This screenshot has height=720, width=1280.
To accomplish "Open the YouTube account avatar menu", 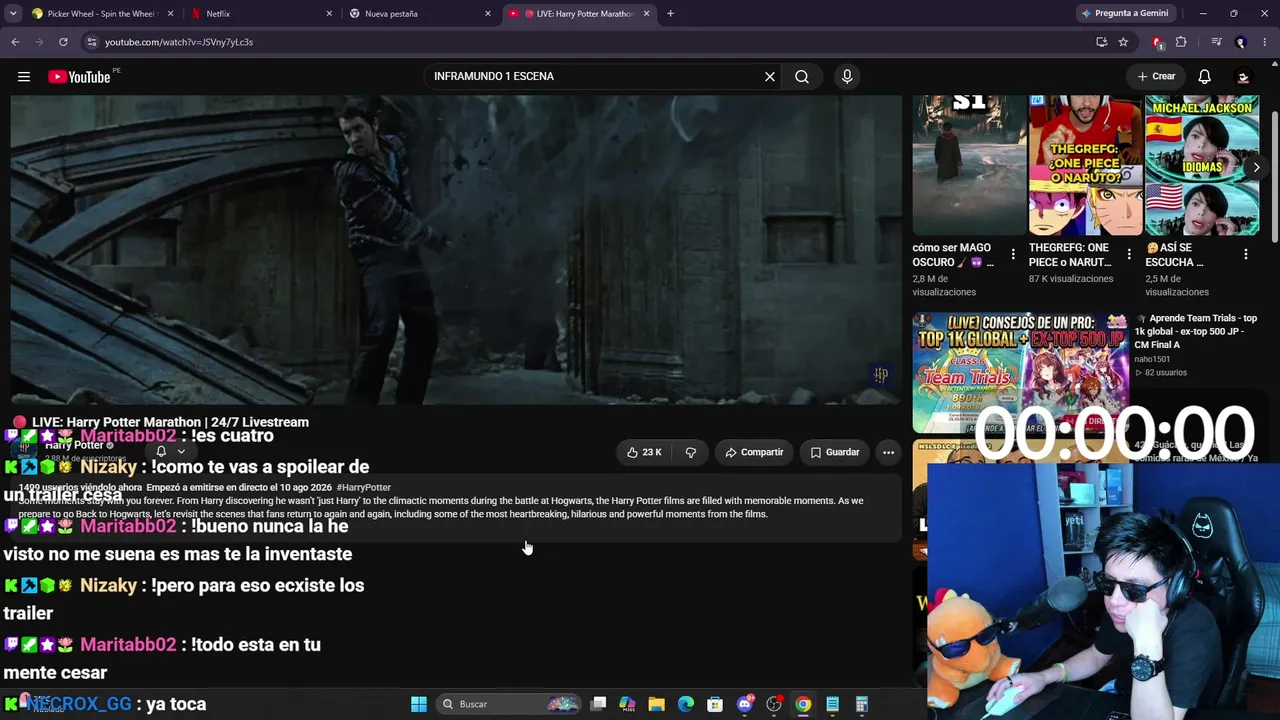I will click(1243, 77).
